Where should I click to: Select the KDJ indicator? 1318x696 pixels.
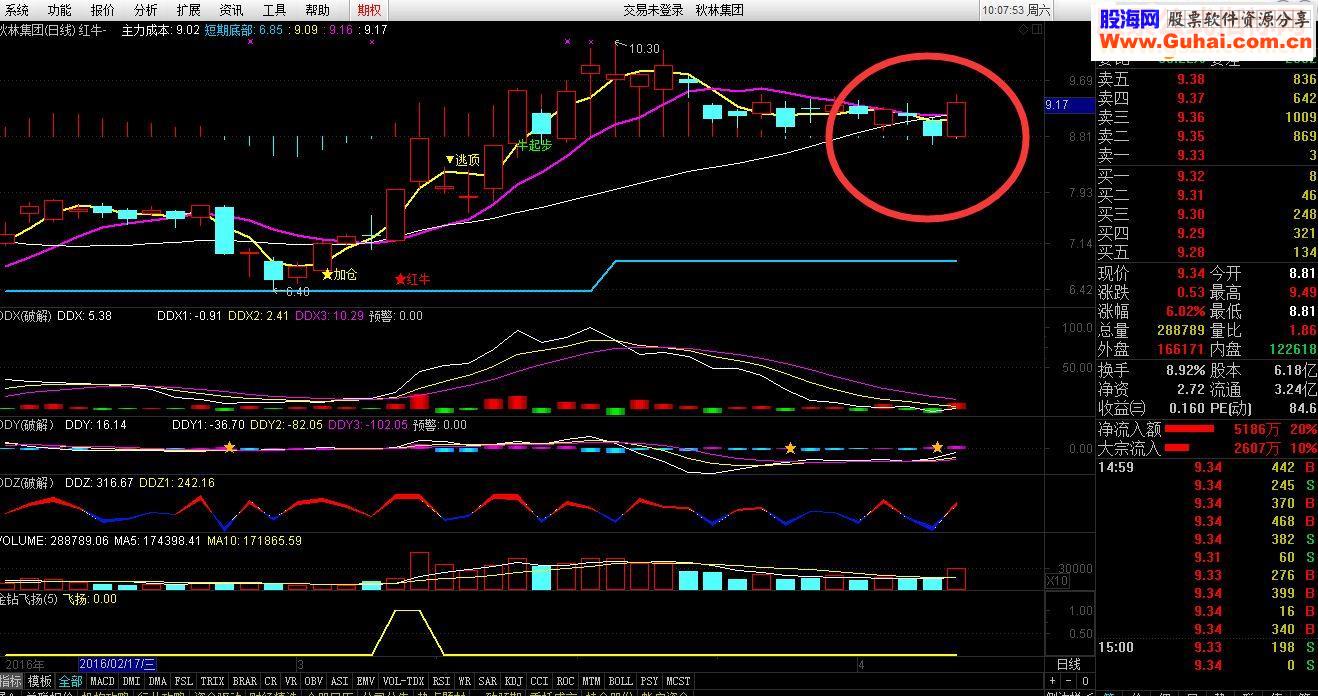tap(514, 682)
